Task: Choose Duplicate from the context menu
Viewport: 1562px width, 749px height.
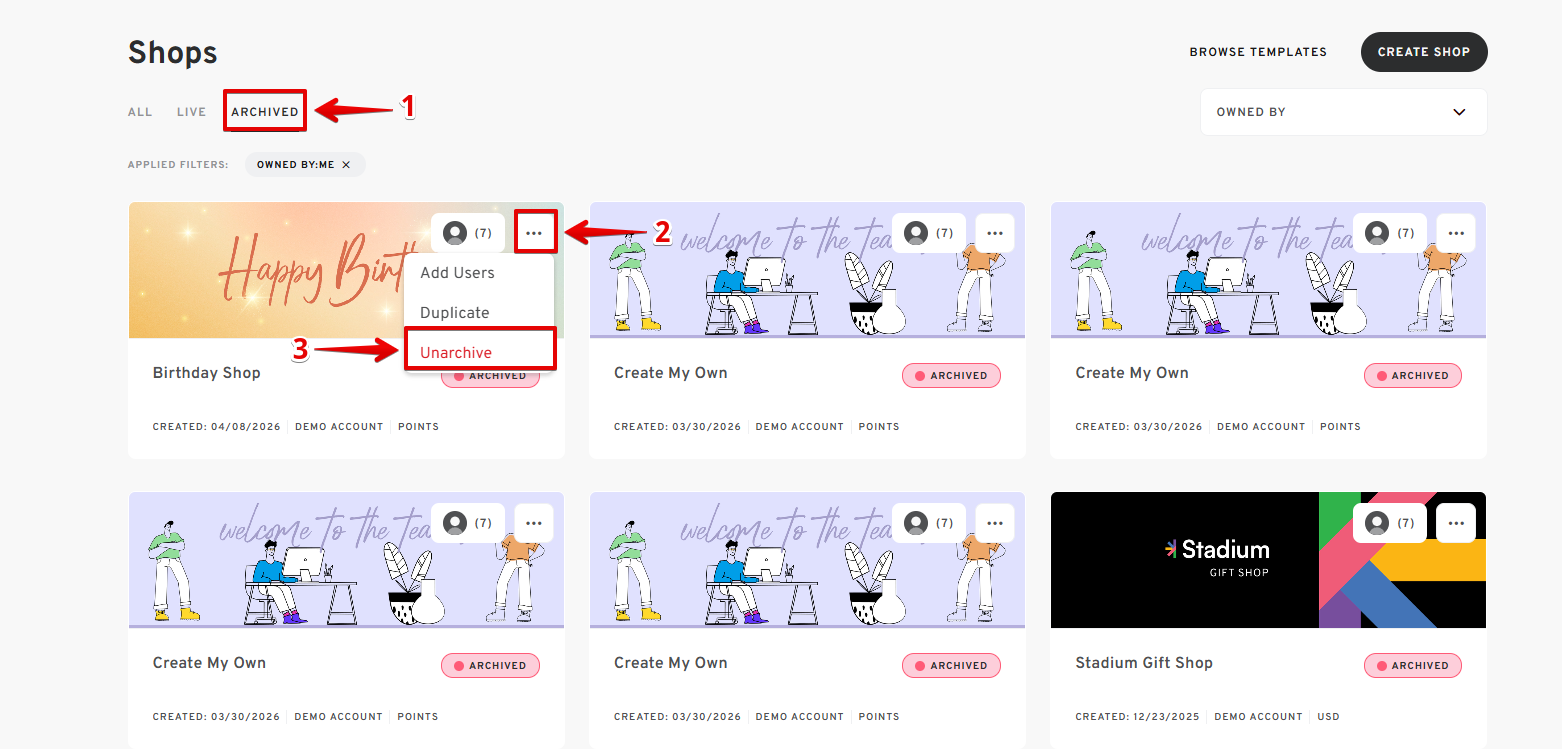Action: (454, 313)
